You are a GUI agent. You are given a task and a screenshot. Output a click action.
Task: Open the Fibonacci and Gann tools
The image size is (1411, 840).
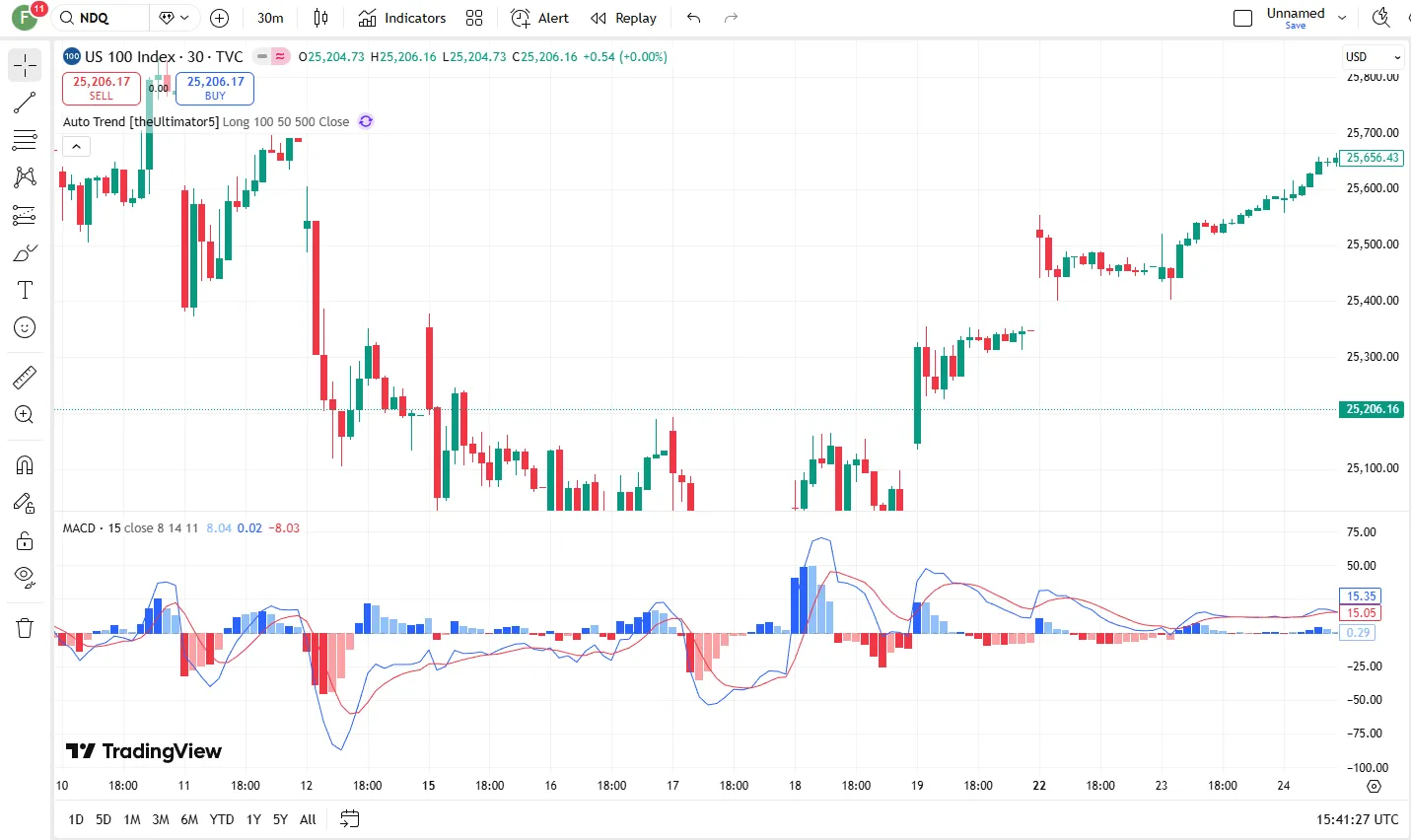pyautogui.click(x=25, y=140)
